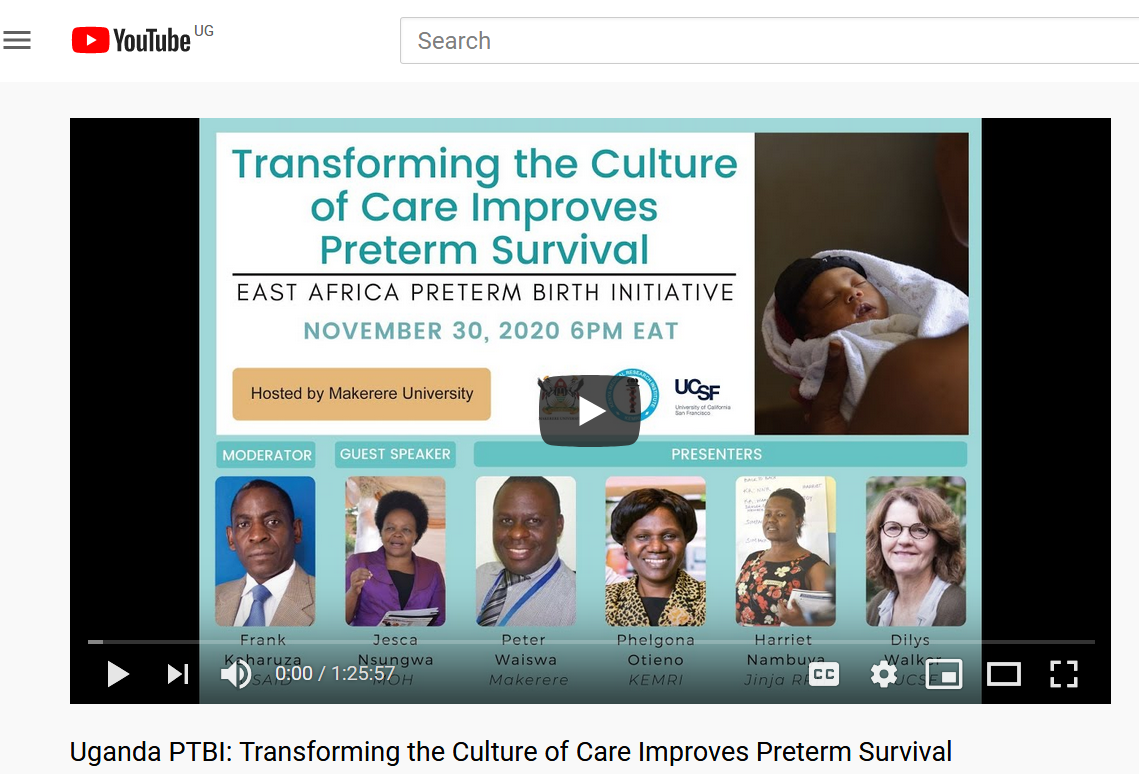Click the newborn baby photo
1139x774 pixels.
[x=862, y=283]
